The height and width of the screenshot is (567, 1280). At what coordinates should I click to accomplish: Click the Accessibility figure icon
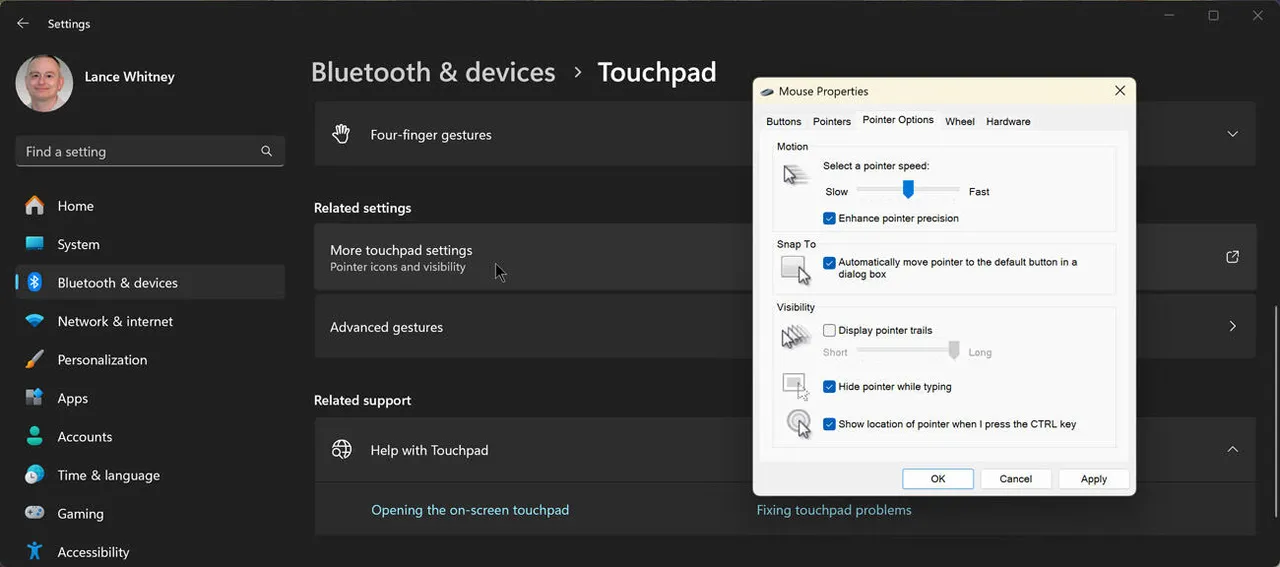pos(35,551)
